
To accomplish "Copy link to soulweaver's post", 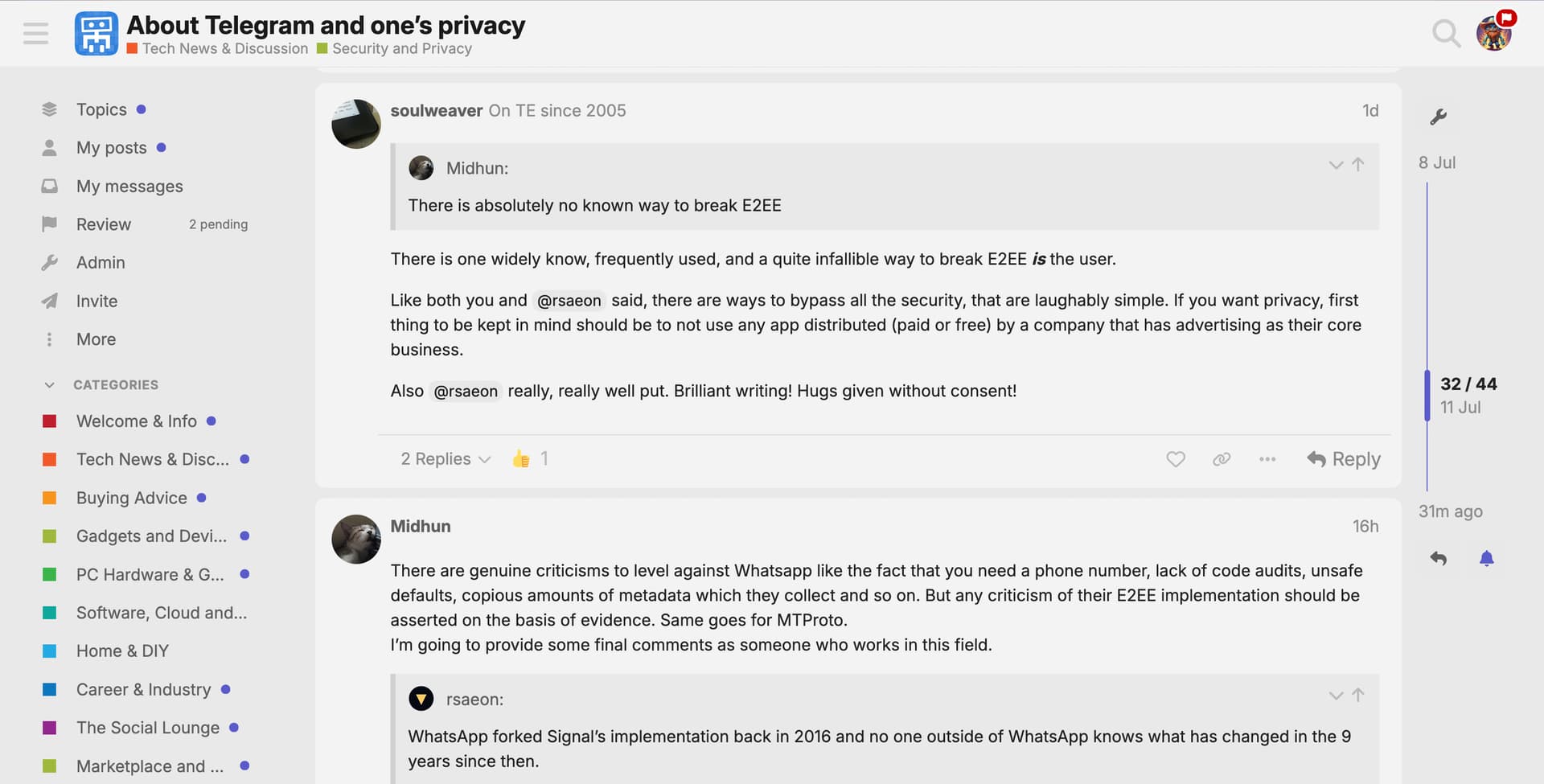I will coord(1222,459).
